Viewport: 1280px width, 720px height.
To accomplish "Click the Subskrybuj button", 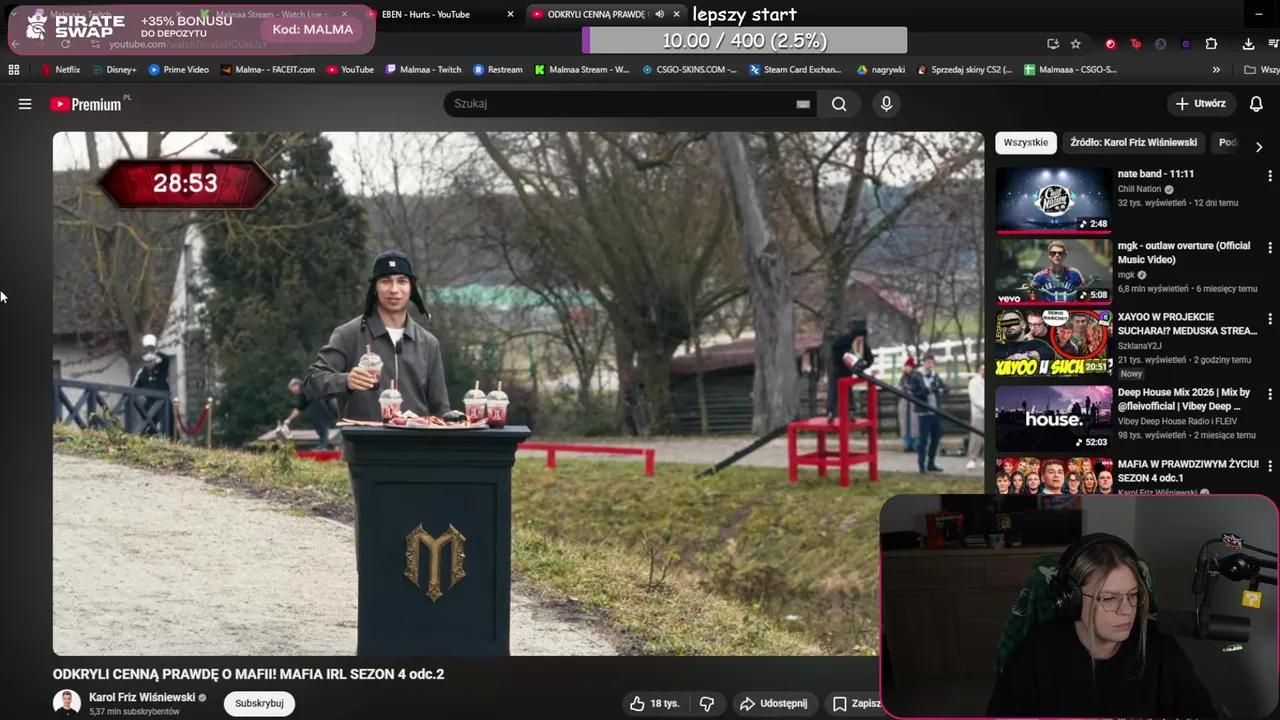I will (259, 703).
